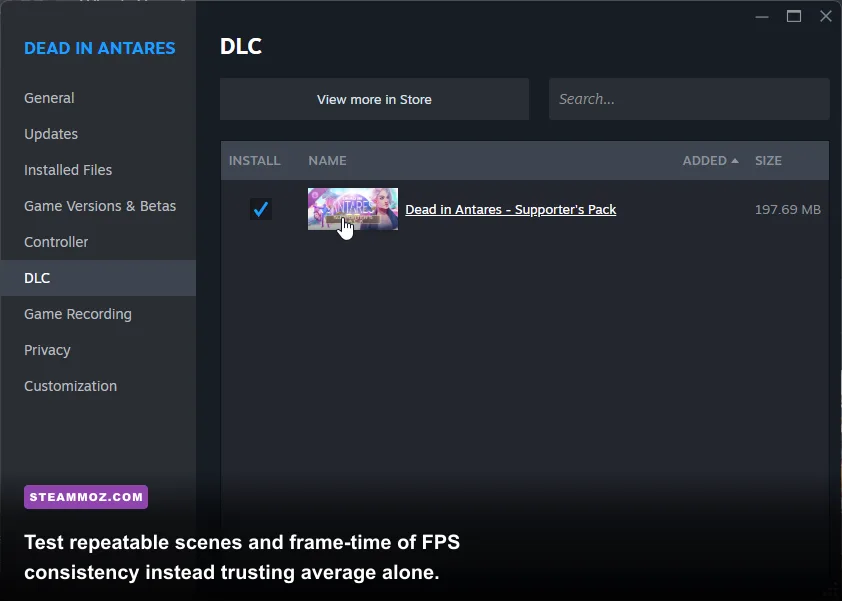Sort DLC list by Size column

pos(768,161)
